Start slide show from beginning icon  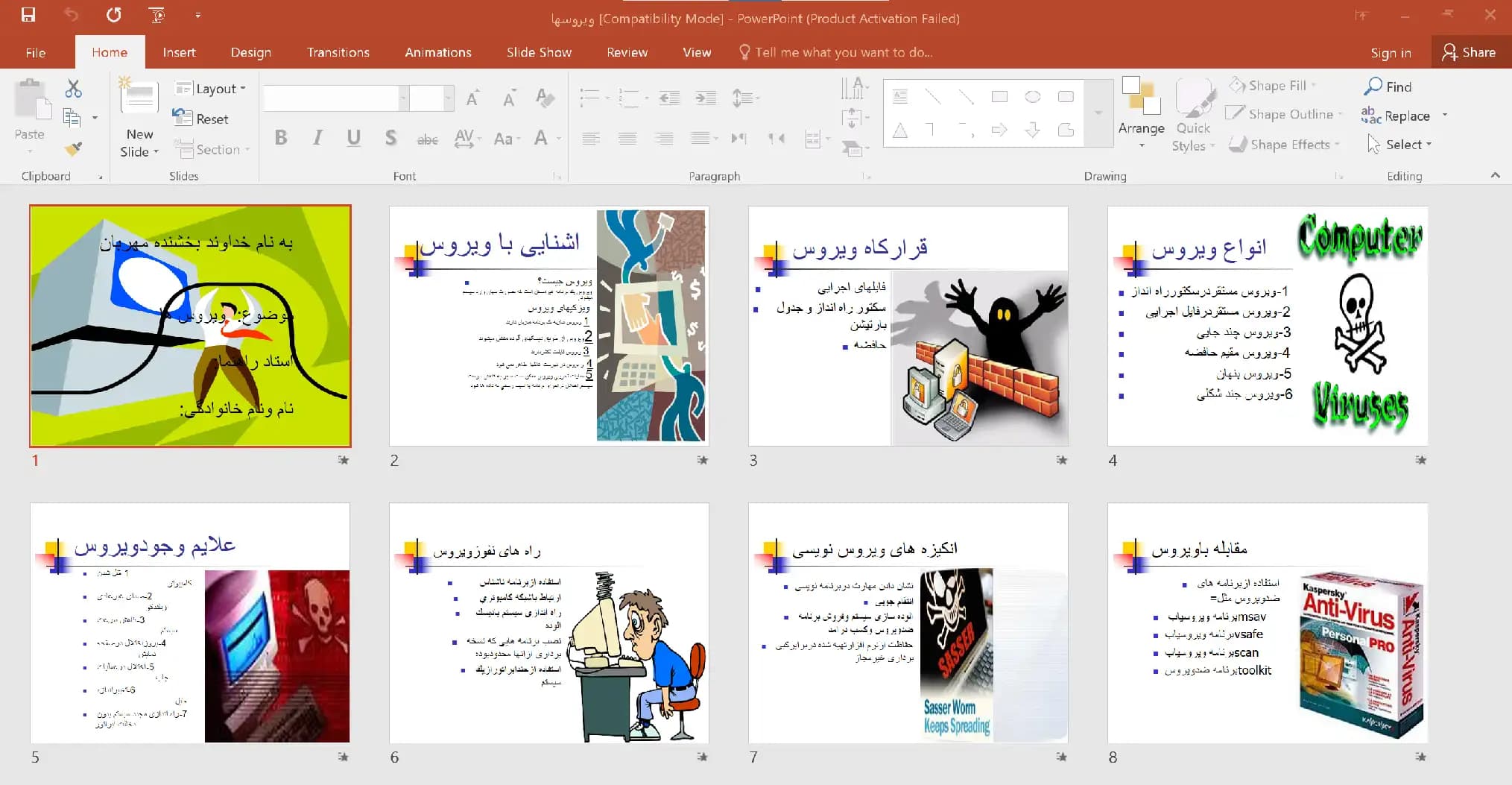[156, 15]
